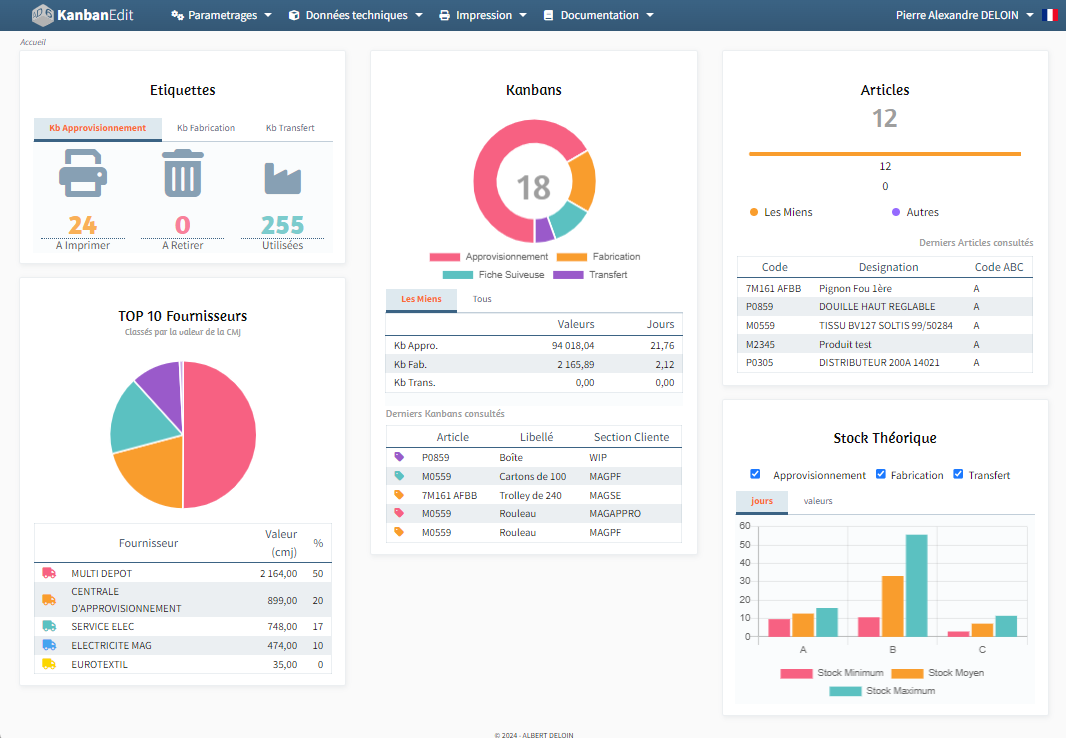This screenshot has width=1066, height=738.
Task: Select the Tous tab under Kanbans
Action: 482,299
